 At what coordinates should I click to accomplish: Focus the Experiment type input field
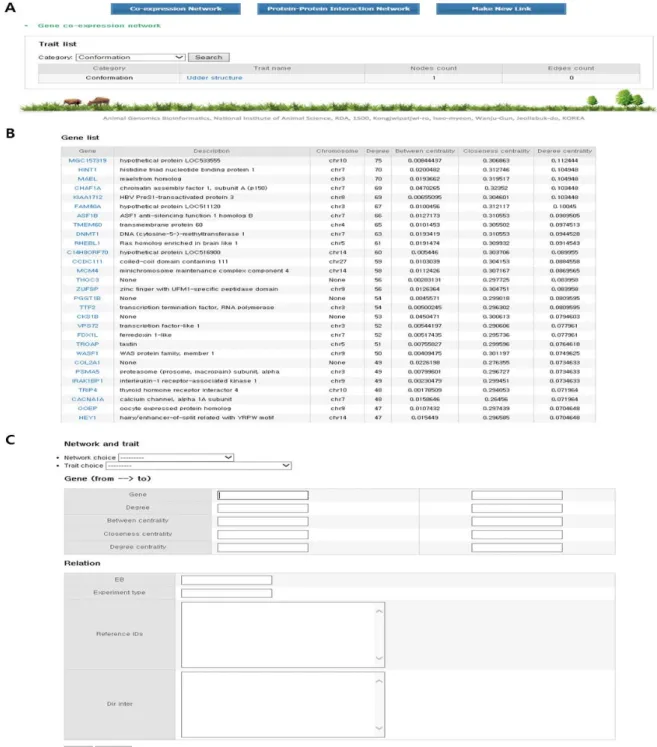click(x=226, y=593)
